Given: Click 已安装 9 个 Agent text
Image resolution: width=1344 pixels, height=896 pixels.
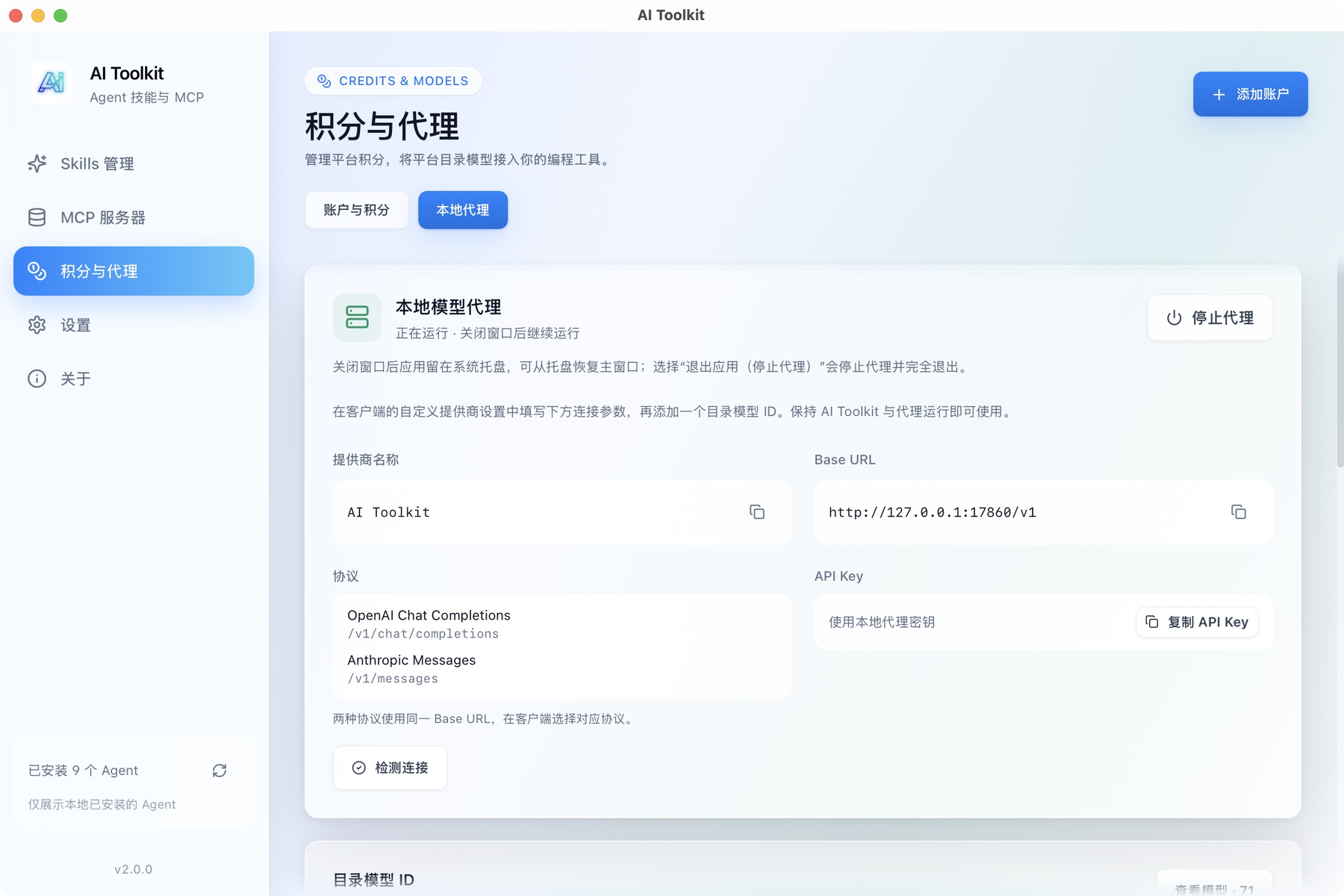Looking at the screenshot, I should click(83, 771).
